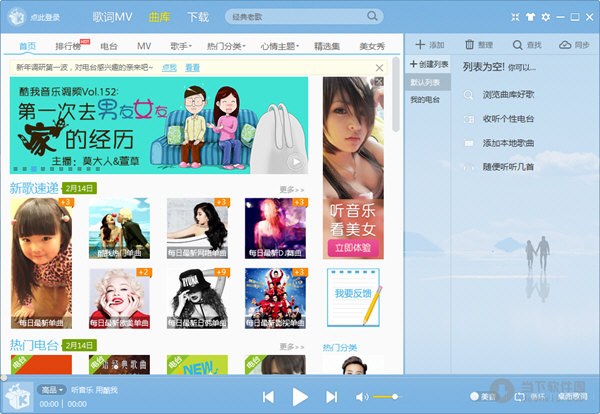Viewport: 600px width, 414px height.
Task: Click the 浏览曲库好歌 magnifier icon
Action: tap(468, 95)
